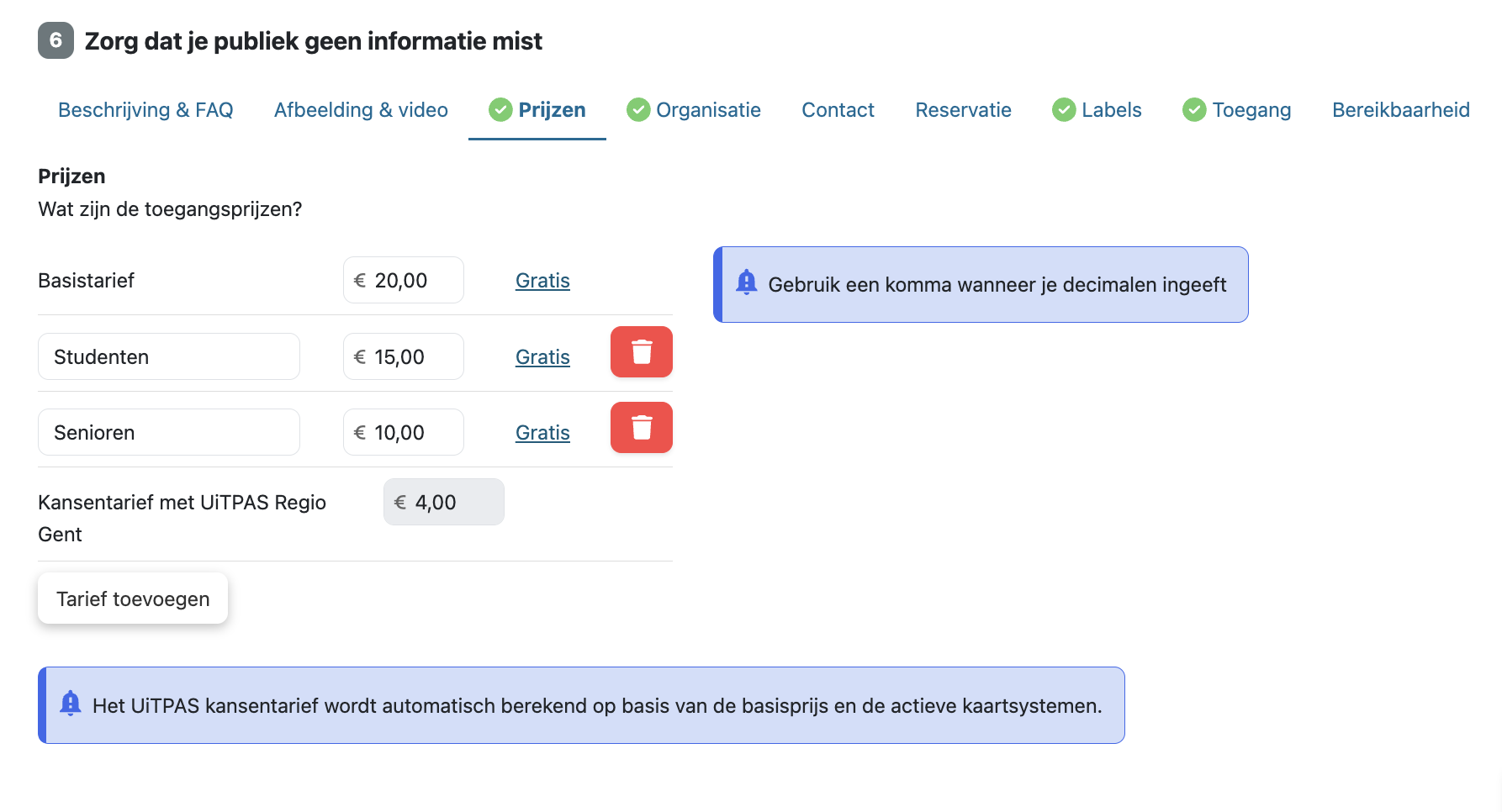Click the bell icon in the decimal comma hint
Screen dimensions: 1502x812
tap(746, 282)
